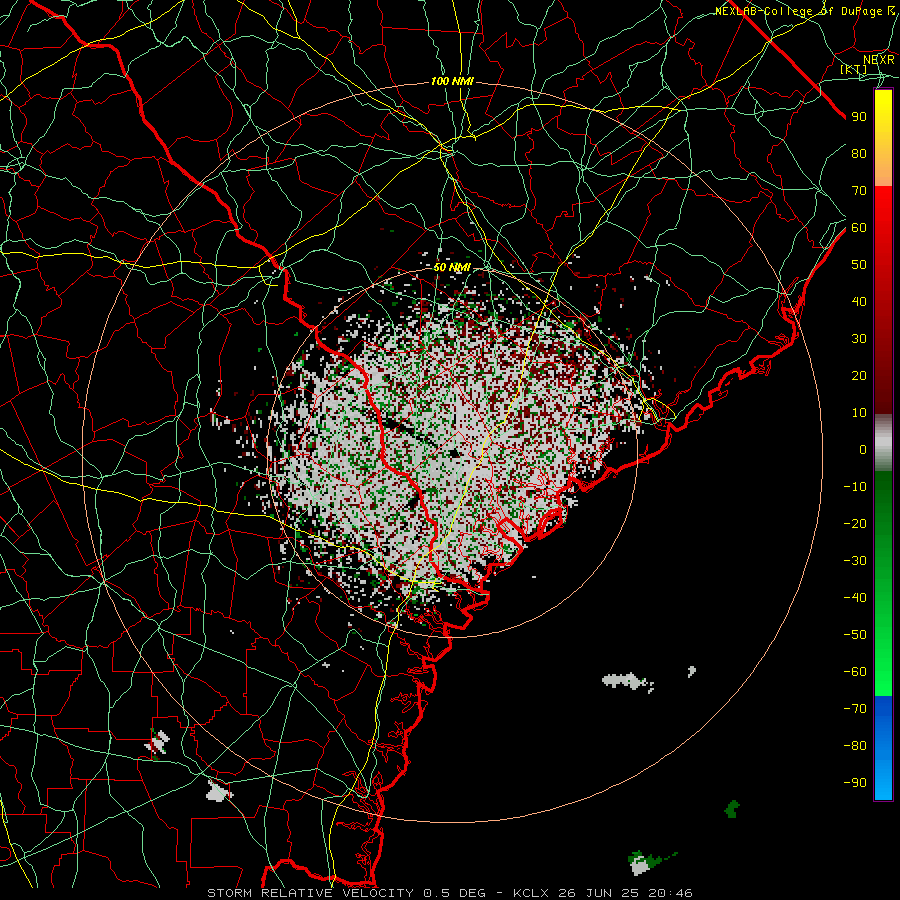
Task: Click the STORM RELATIVE VELOCITY footer text
Action: [x=310, y=893]
